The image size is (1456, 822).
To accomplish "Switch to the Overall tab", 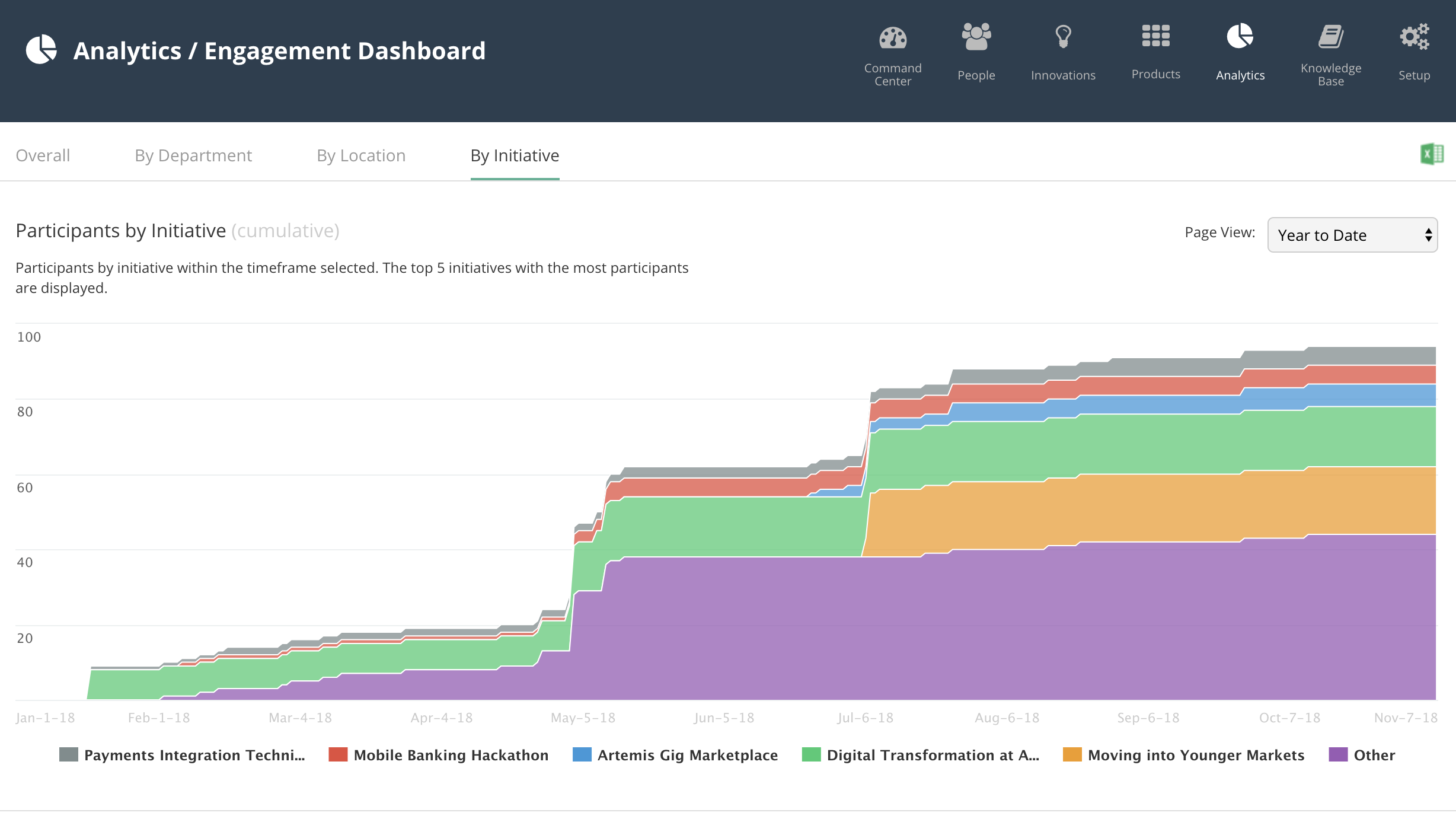I will pos(43,155).
